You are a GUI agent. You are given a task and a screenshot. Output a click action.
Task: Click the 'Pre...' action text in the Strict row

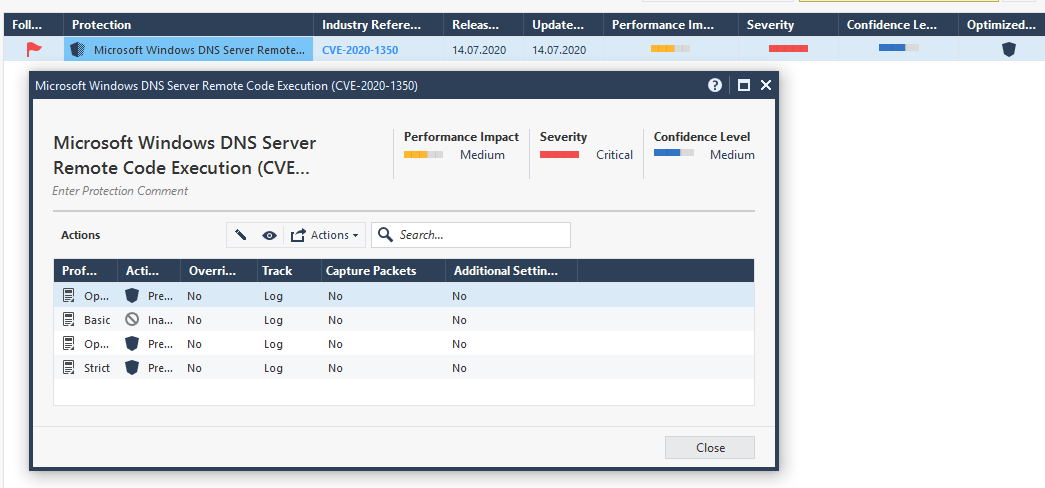tap(161, 368)
